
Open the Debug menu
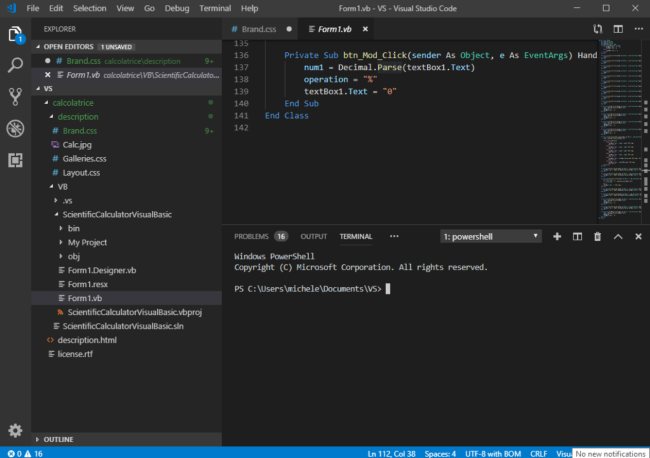pos(177,8)
